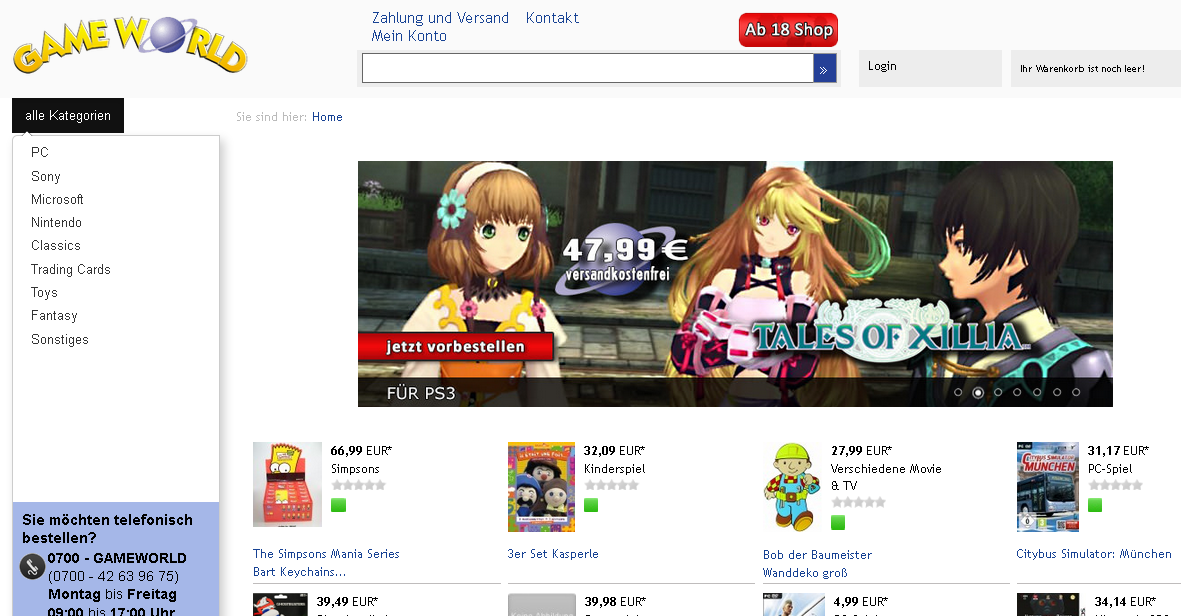Image resolution: width=1181 pixels, height=616 pixels.
Task: Open the empty Warenkorb cart box
Action: pyautogui.click(x=1096, y=69)
